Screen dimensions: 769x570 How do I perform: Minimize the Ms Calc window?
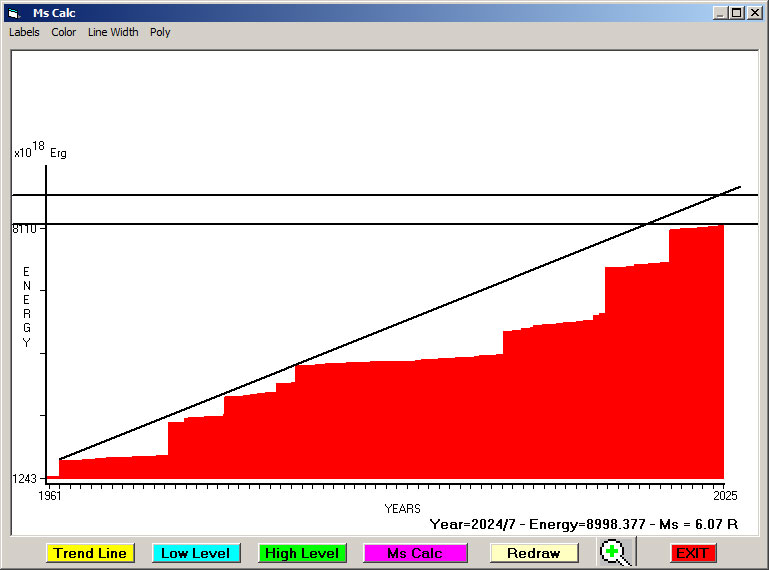coord(720,13)
